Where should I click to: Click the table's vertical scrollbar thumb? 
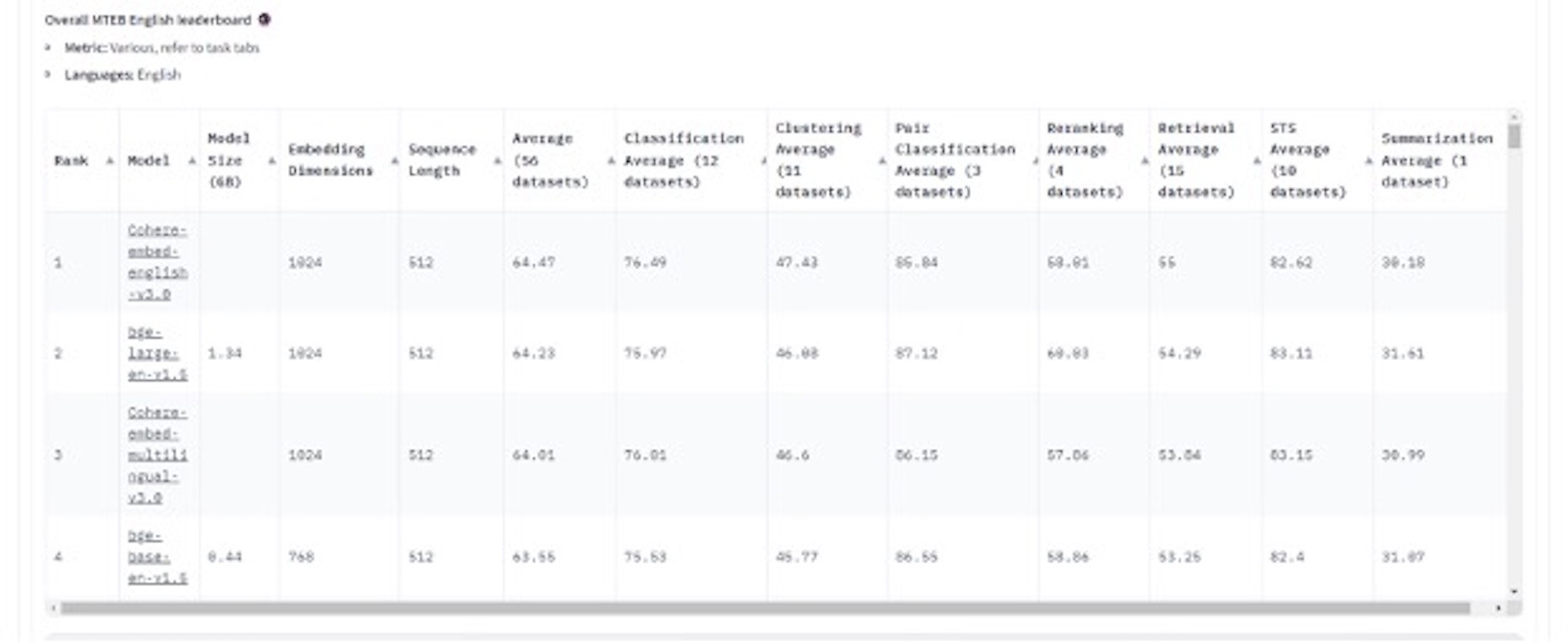1514,135
